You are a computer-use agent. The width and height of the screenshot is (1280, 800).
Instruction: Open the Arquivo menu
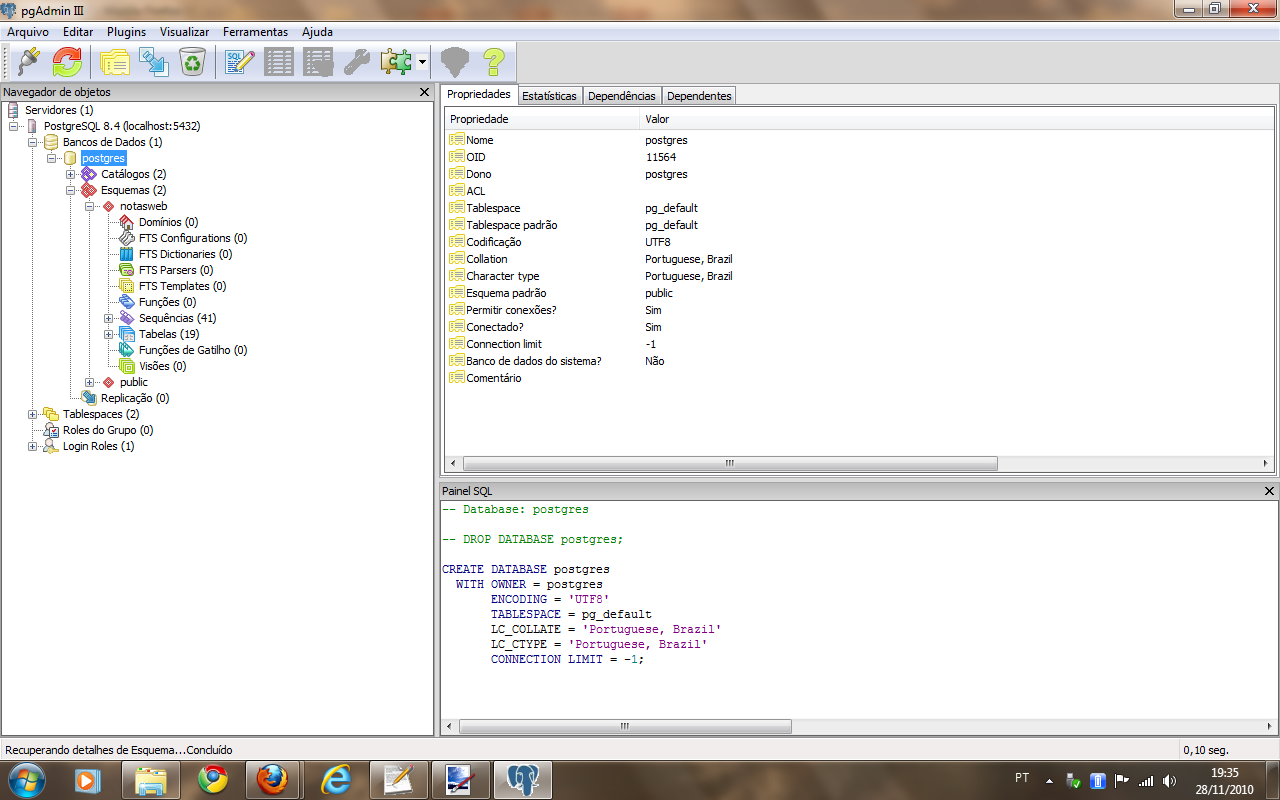tap(28, 32)
